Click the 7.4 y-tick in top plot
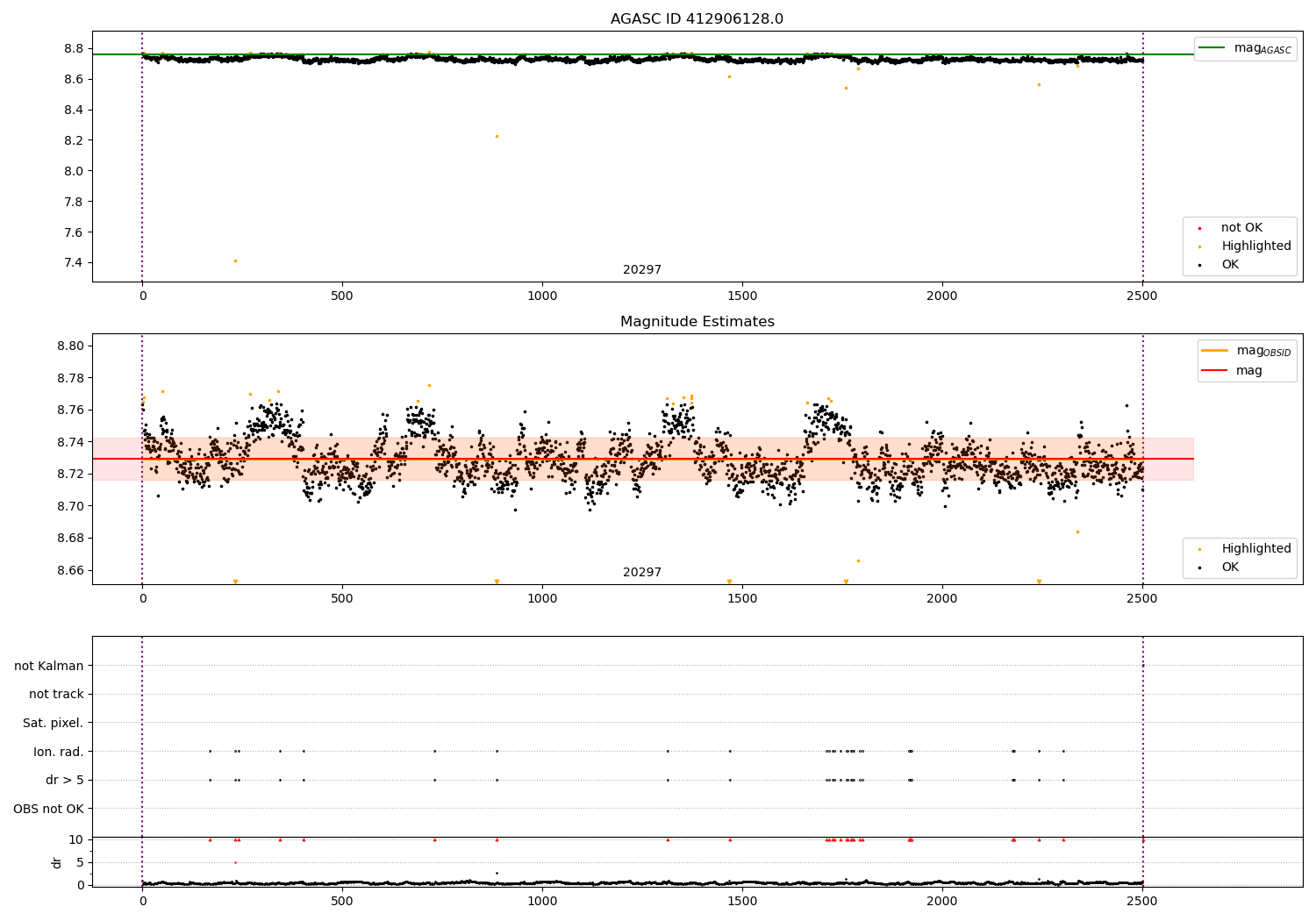The height and width of the screenshot is (921, 1316). click(x=74, y=263)
